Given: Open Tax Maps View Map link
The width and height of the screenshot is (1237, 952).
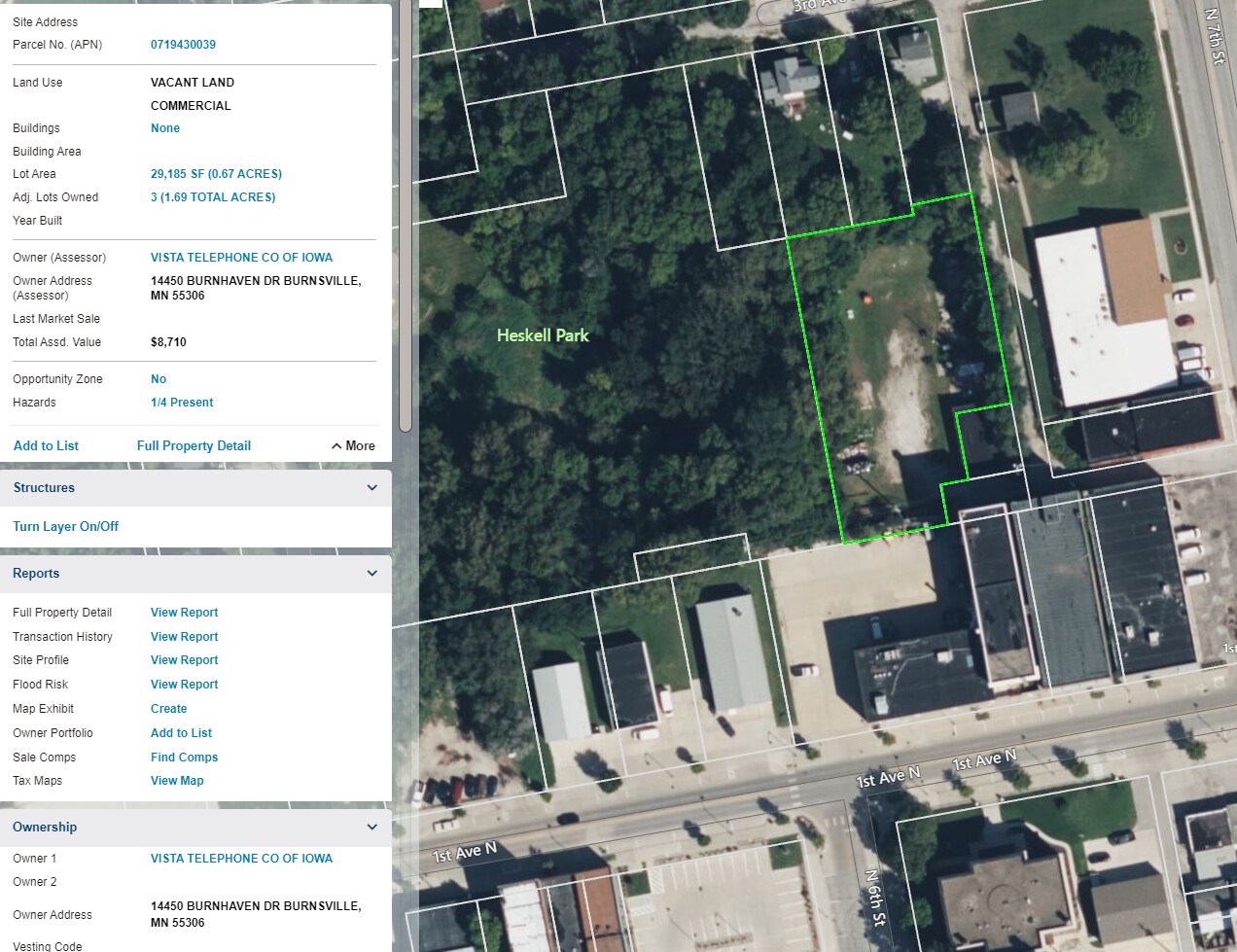Looking at the screenshot, I should (x=177, y=781).
